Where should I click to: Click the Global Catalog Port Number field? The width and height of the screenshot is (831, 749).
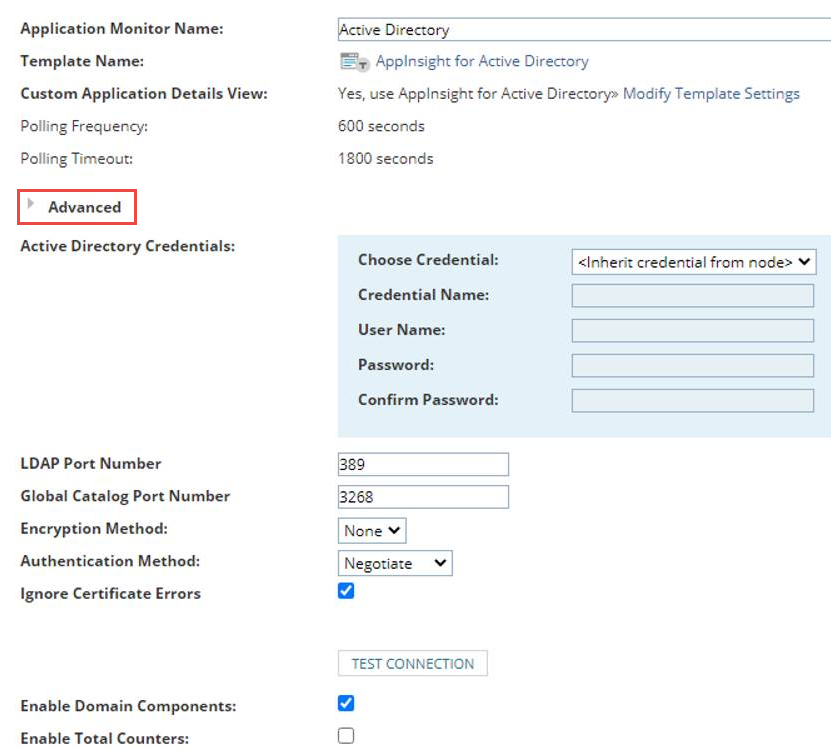[x=423, y=497]
